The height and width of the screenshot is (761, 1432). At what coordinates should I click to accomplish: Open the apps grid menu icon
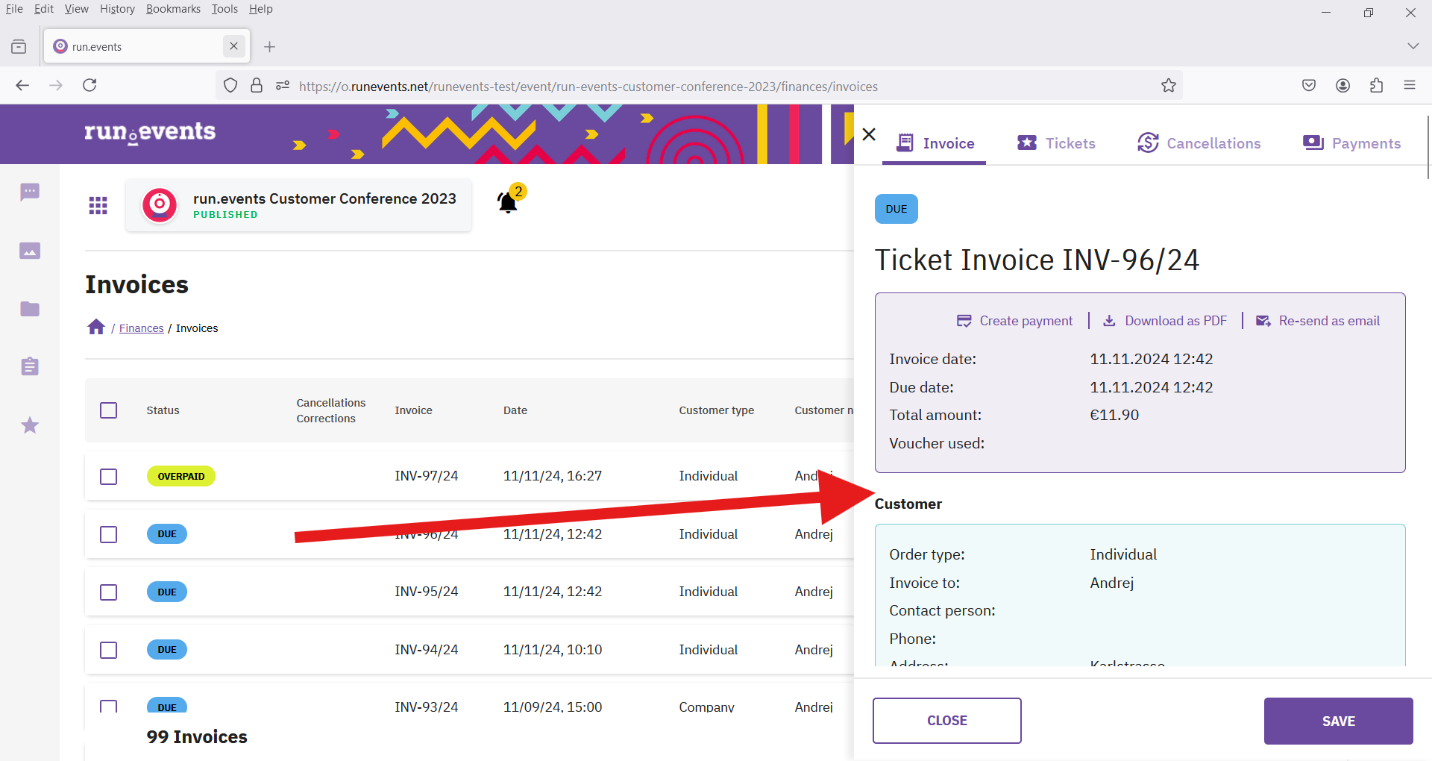98,205
